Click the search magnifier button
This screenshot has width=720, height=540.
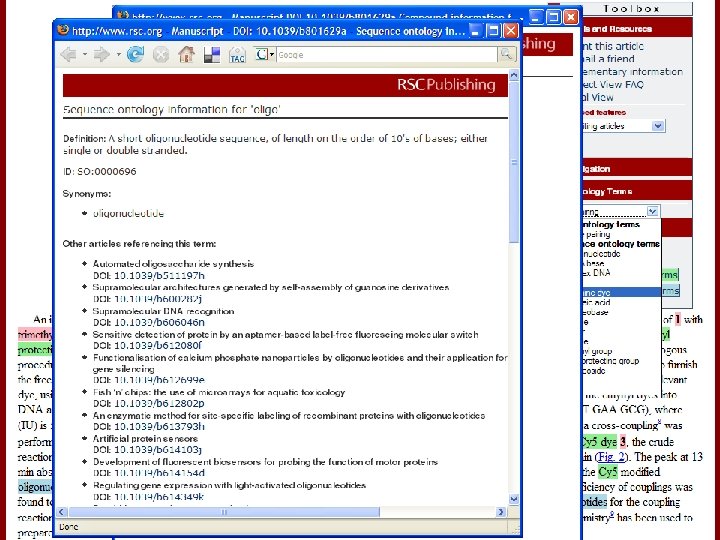[507, 55]
